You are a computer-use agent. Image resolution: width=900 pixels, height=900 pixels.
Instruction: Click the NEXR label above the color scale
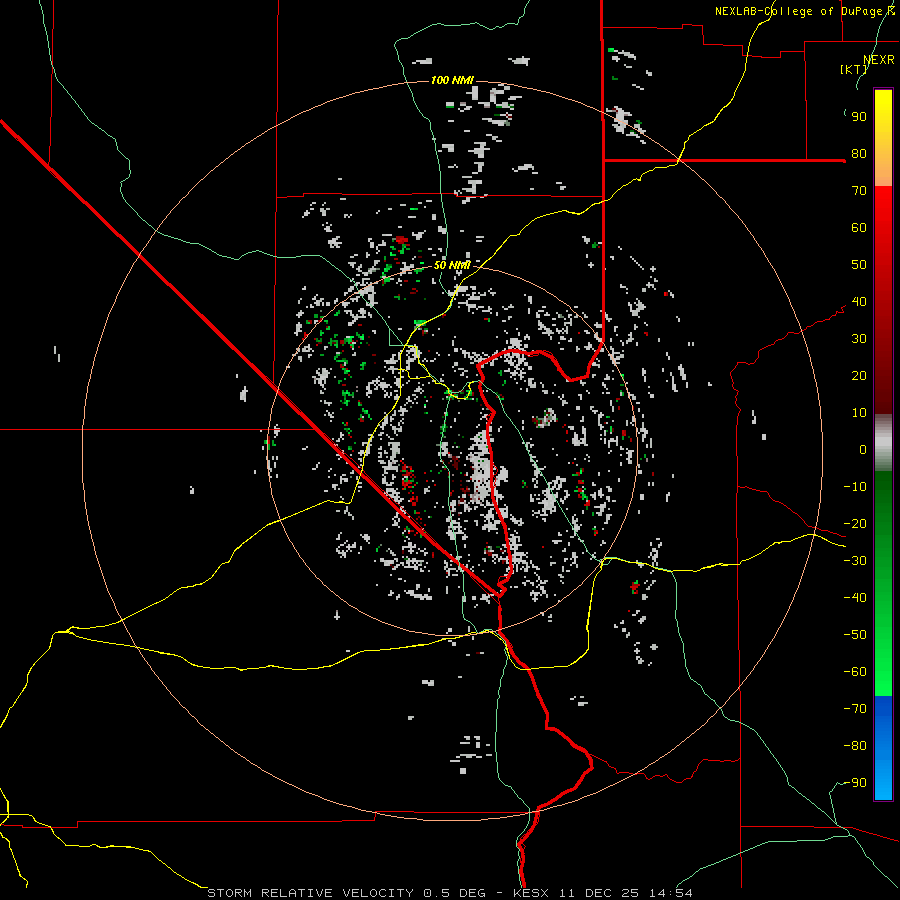point(879,60)
